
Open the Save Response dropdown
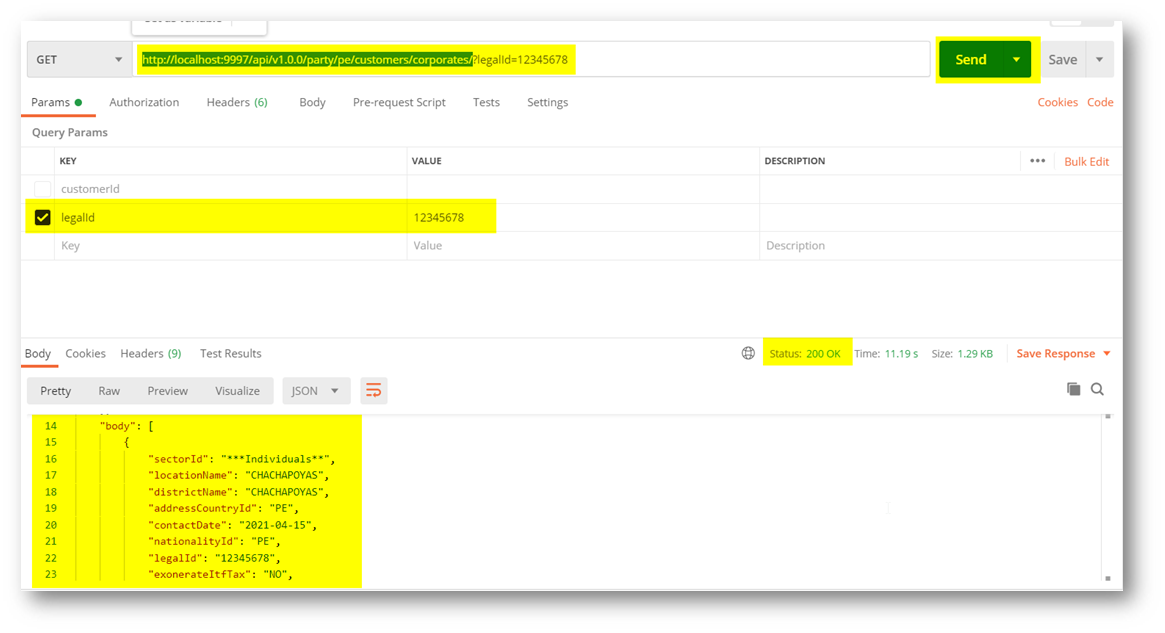(x=1064, y=353)
